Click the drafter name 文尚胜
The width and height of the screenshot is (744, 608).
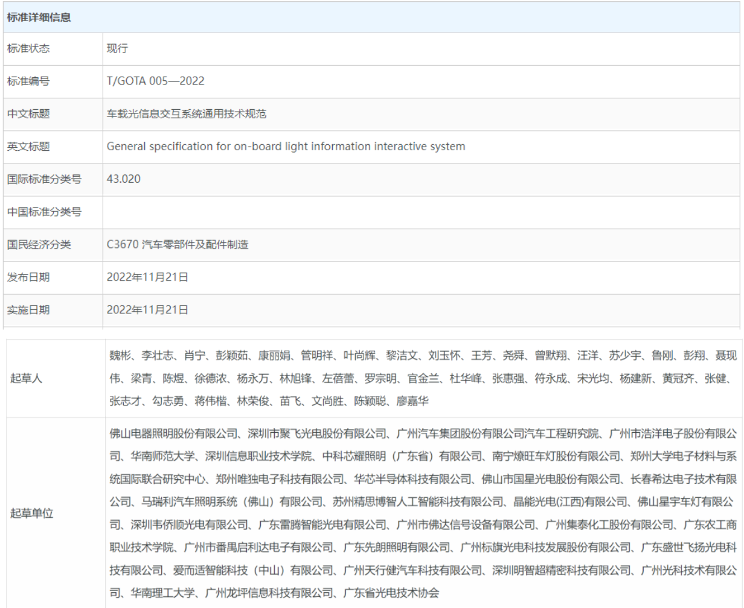click(327, 402)
